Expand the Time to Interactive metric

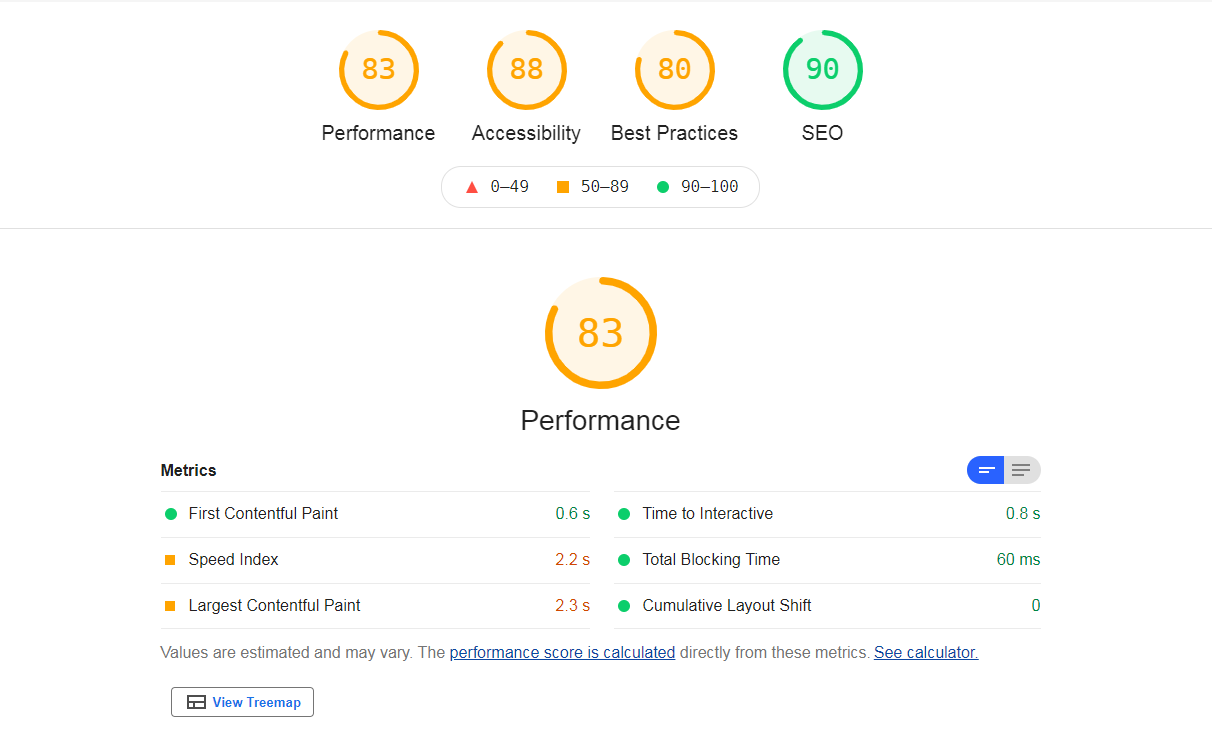pyautogui.click(x=707, y=514)
